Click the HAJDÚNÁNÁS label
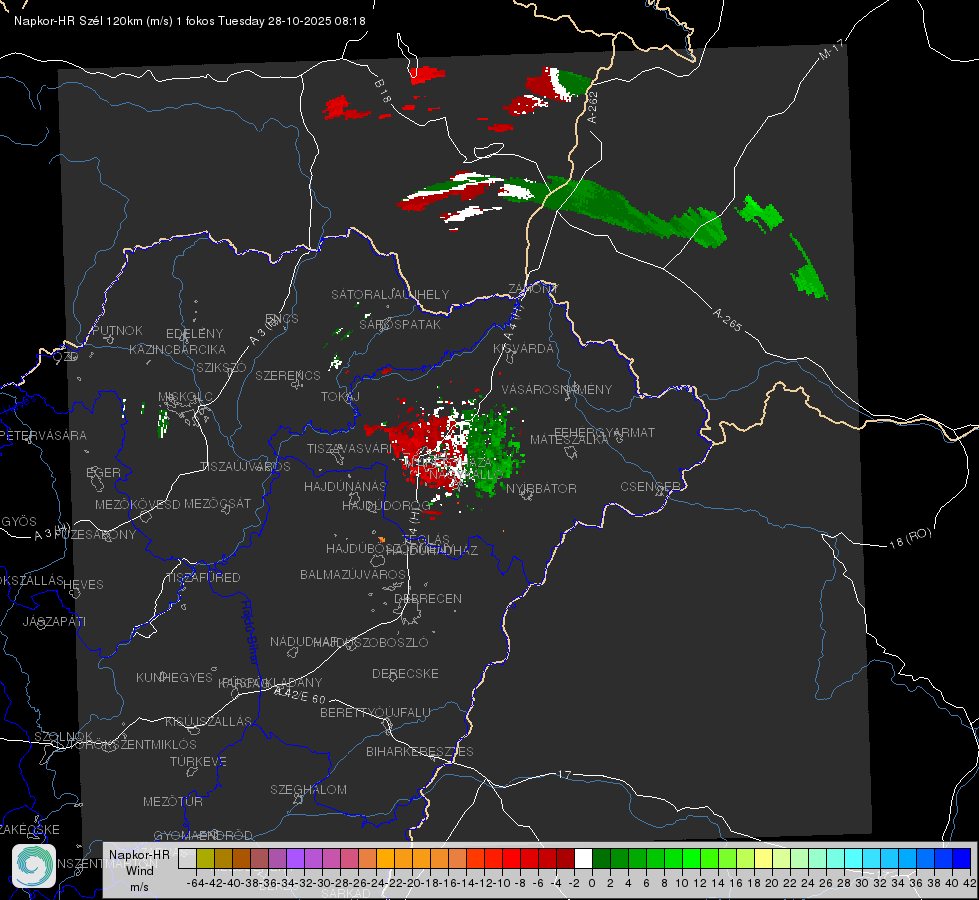Image resolution: width=979 pixels, height=900 pixels. point(345,486)
